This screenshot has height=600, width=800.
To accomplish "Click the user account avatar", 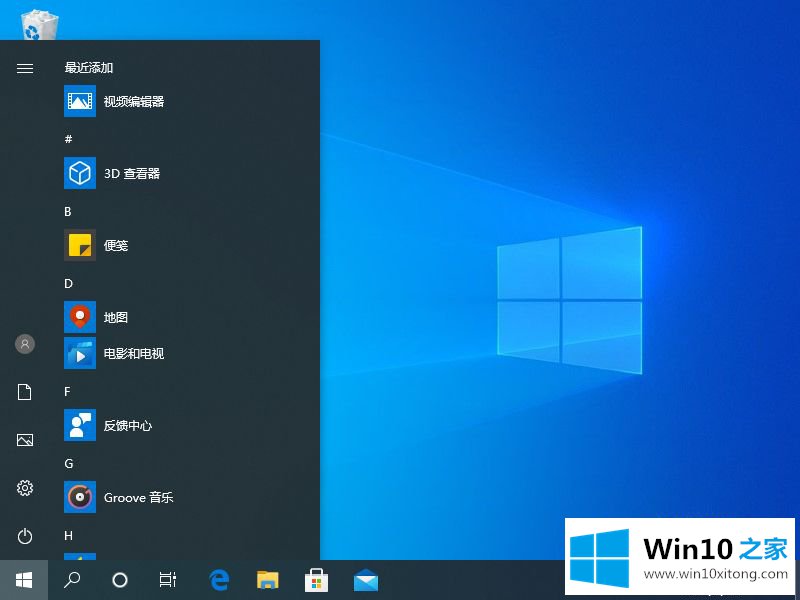I will tap(25, 344).
